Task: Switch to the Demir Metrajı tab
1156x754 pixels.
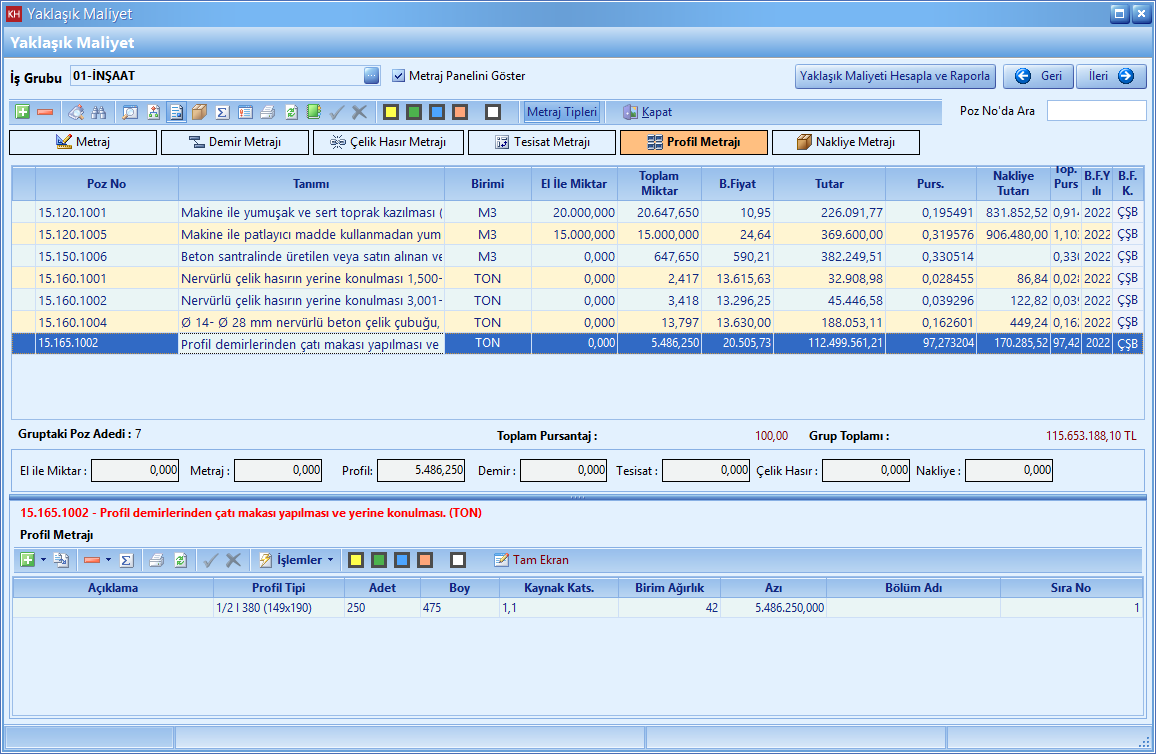Action: tap(235, 143)
